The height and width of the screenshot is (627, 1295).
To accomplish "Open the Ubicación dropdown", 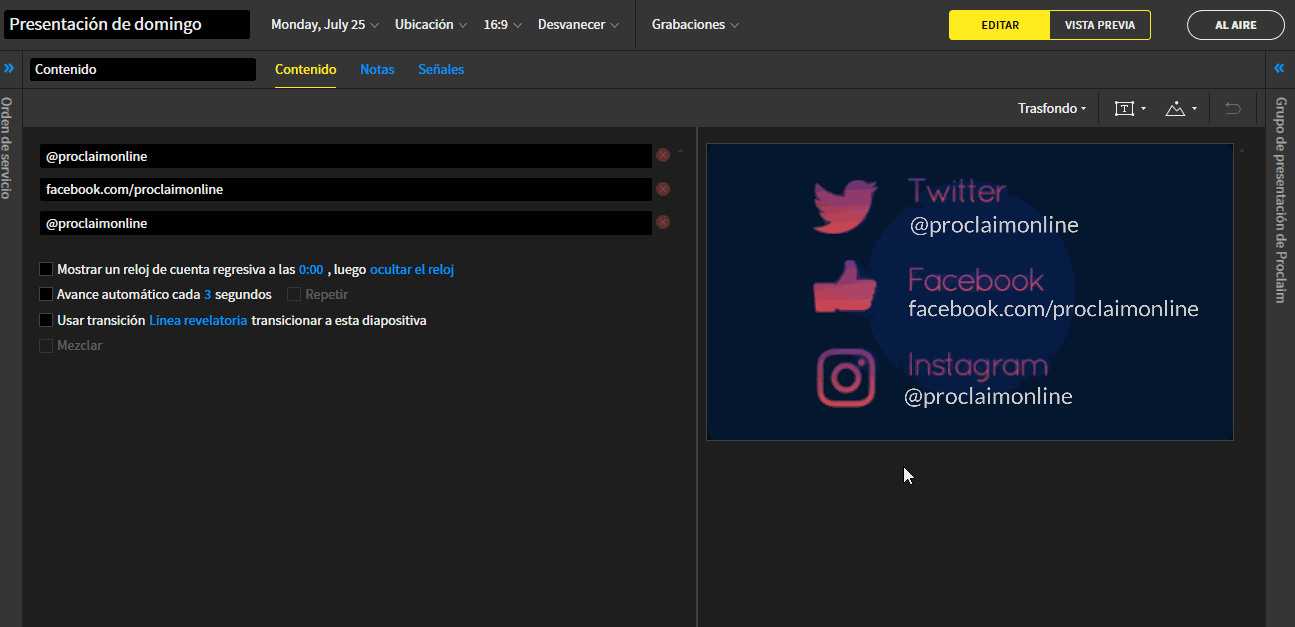I will pos(431,25).
